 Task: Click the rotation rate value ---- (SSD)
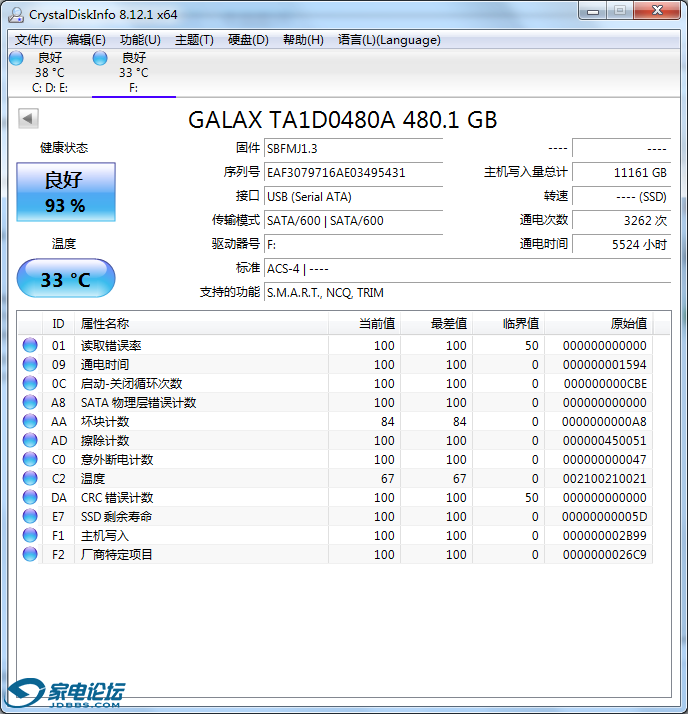(x=622, y=197)
